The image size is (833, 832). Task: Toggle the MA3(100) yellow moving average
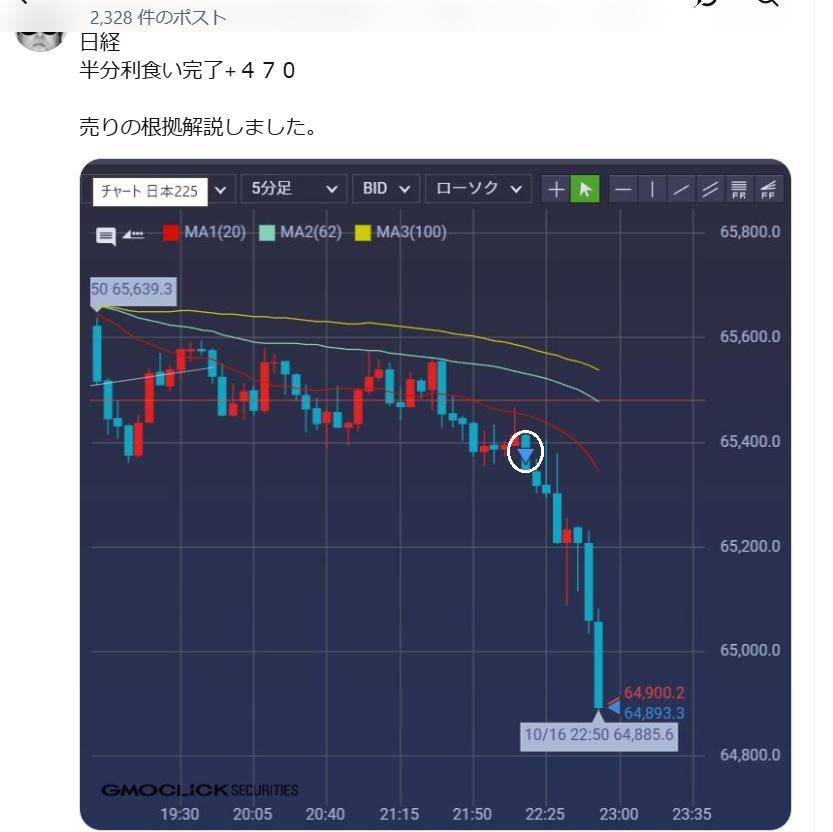tap(401, 233)
